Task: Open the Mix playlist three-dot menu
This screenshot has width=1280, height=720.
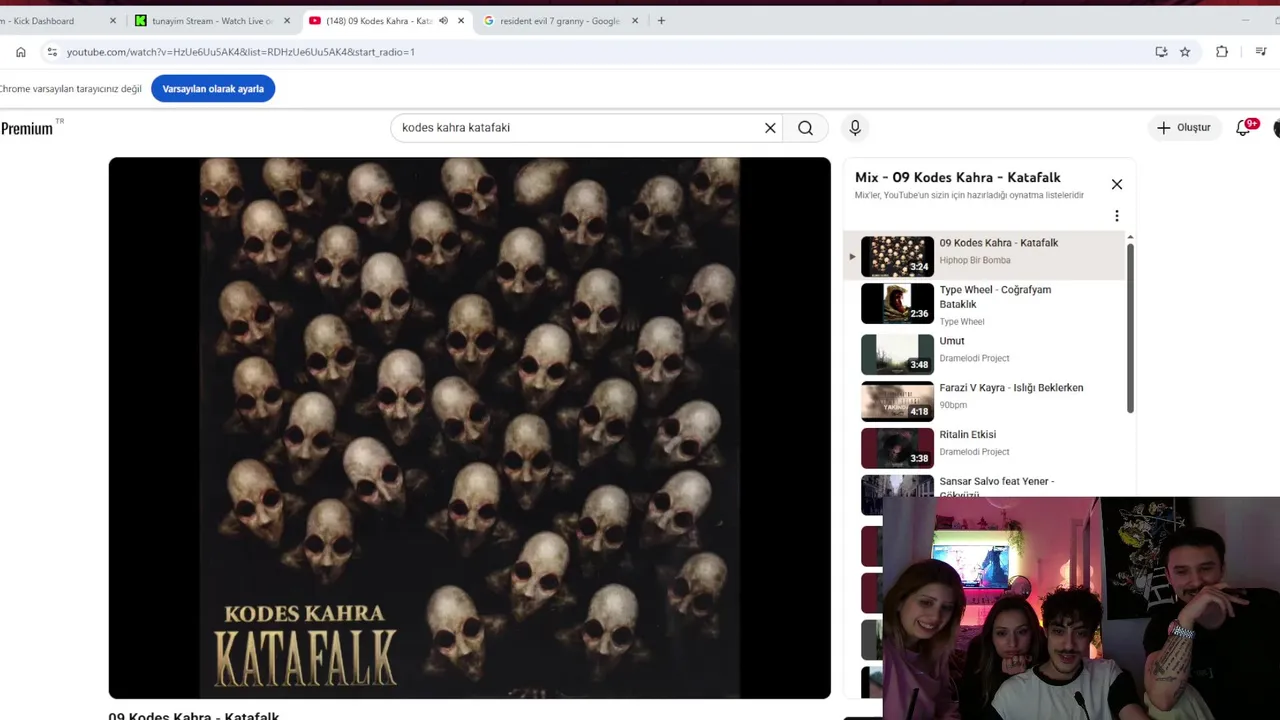Action: [1117, 216]
